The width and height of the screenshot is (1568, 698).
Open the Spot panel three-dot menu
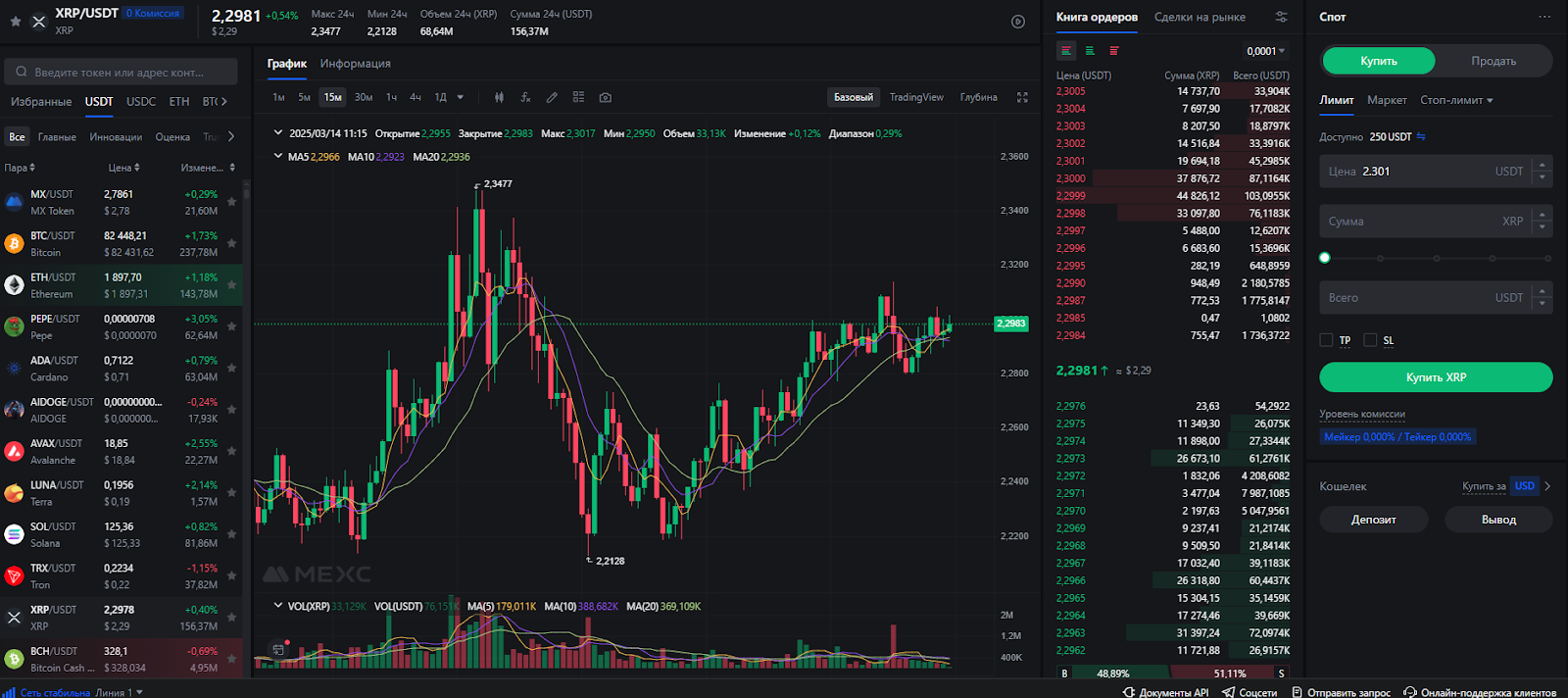pyautogui.click(x=1544, y=17)
